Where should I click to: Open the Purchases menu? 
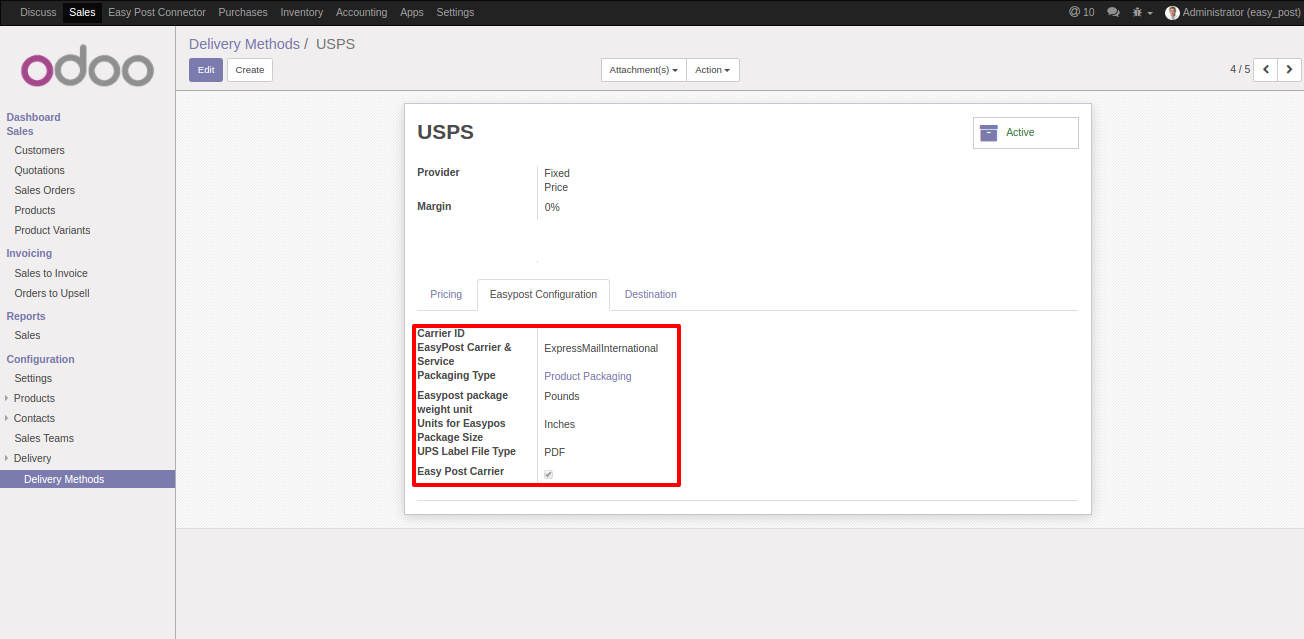point(243,13)
